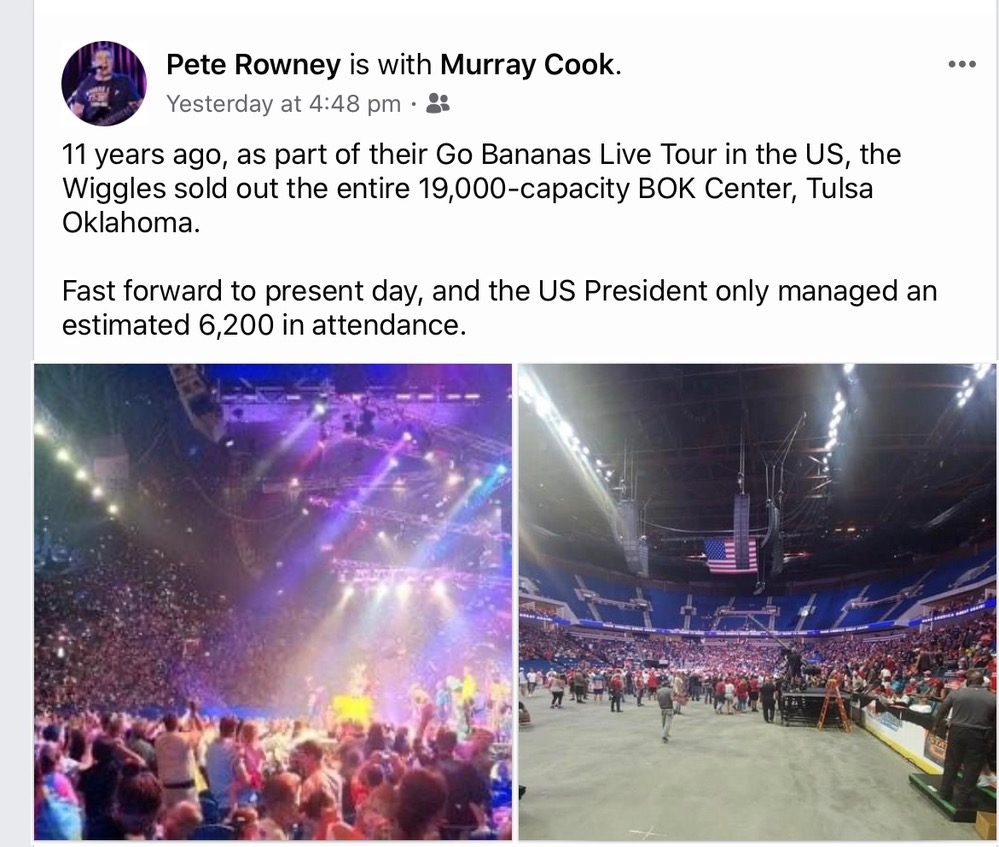
Task: Open the tagged Murray Cook profile
Action: pos(526,65)
